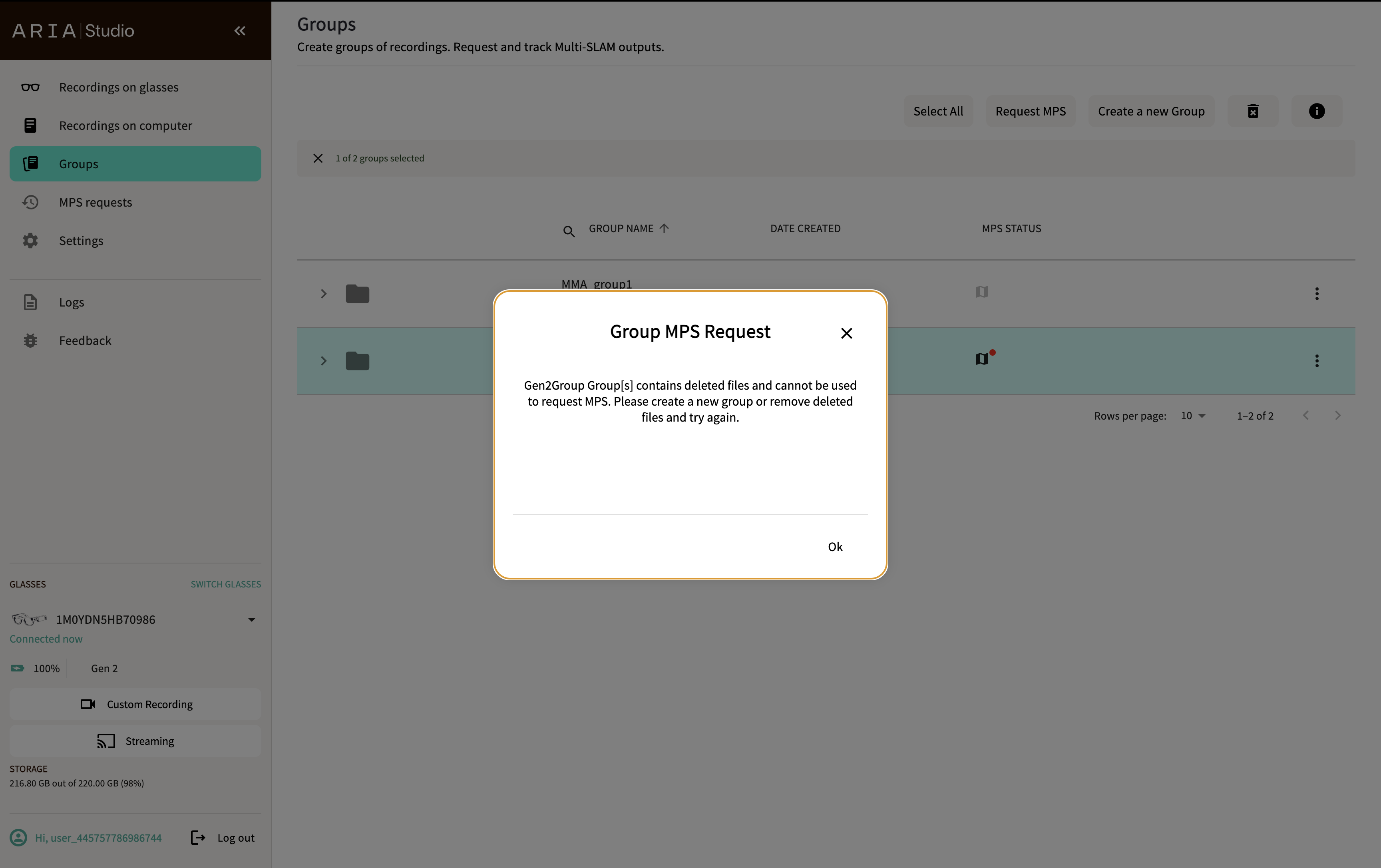Image resolution: width=1381 pixels, height=868 pixels.
Task: Expand the selected group row chevron
Action: pos(323,361)
